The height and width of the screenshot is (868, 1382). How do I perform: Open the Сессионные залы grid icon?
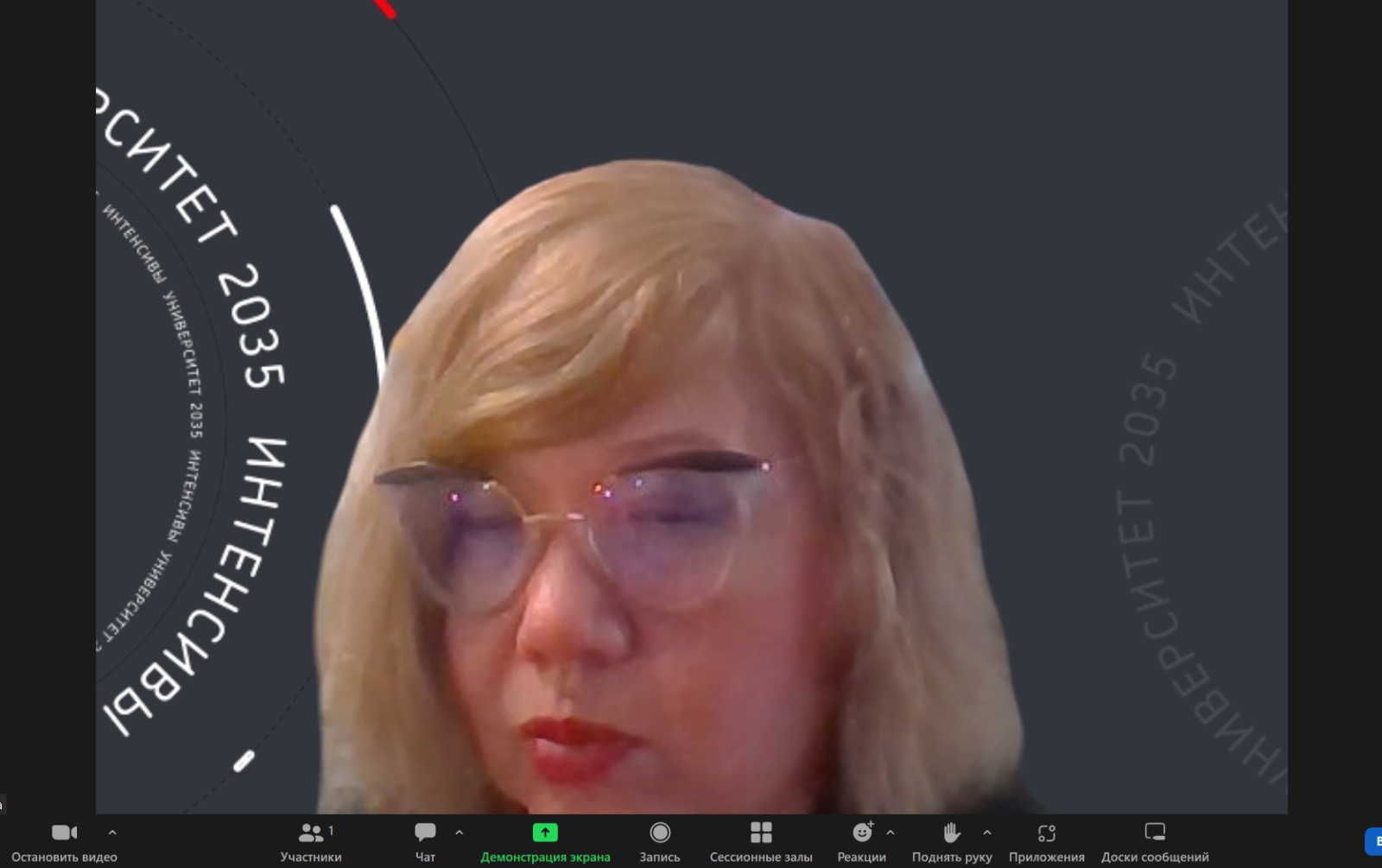[761, 833]
